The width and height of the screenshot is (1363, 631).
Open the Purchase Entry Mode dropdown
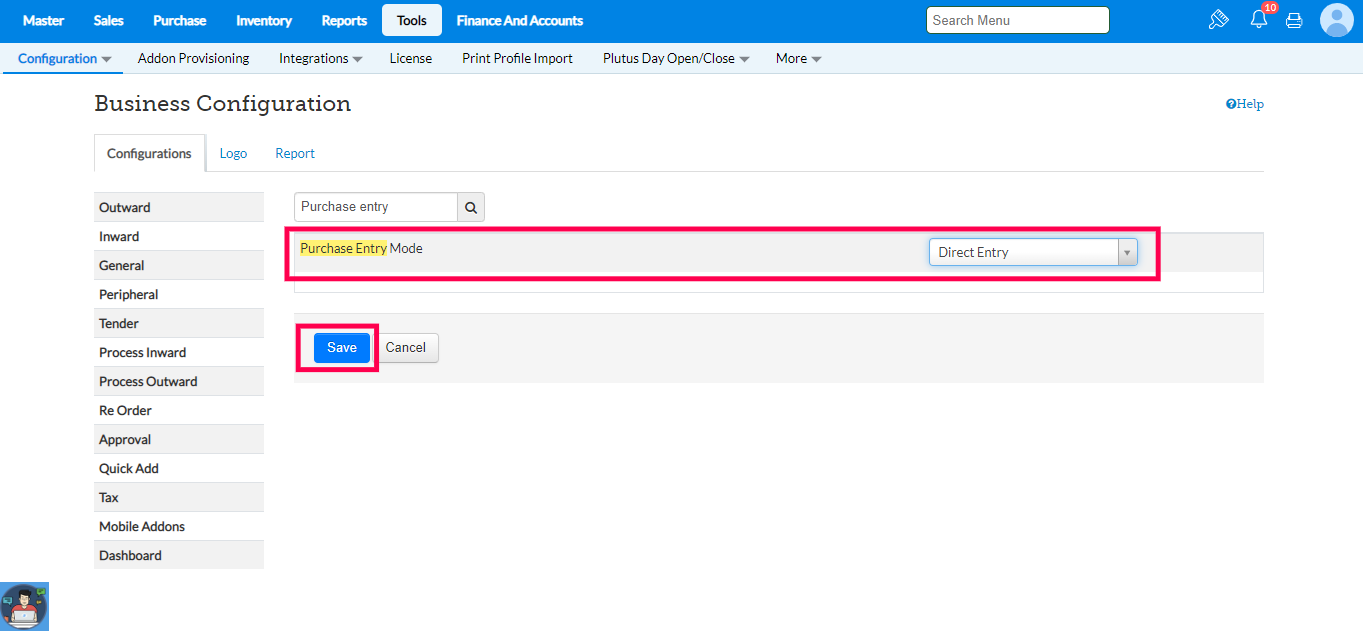(x=1033, y=252)
